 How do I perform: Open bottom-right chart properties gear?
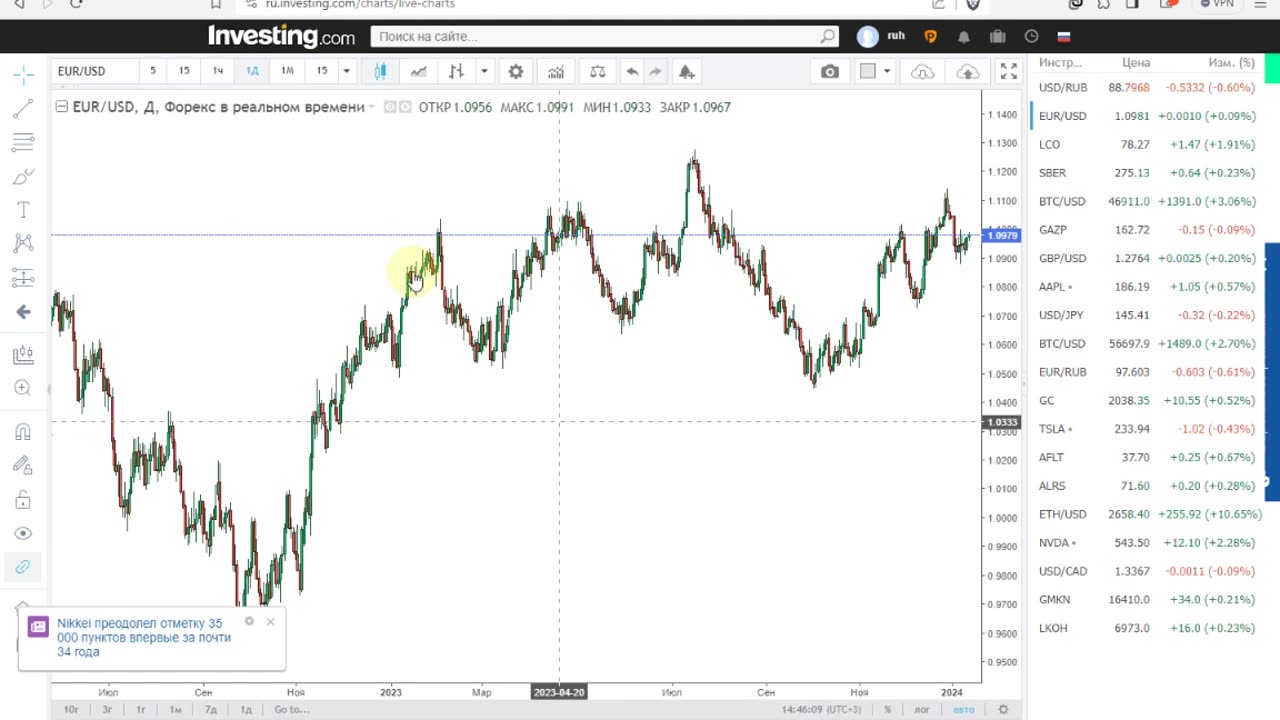pos(1003,709)
